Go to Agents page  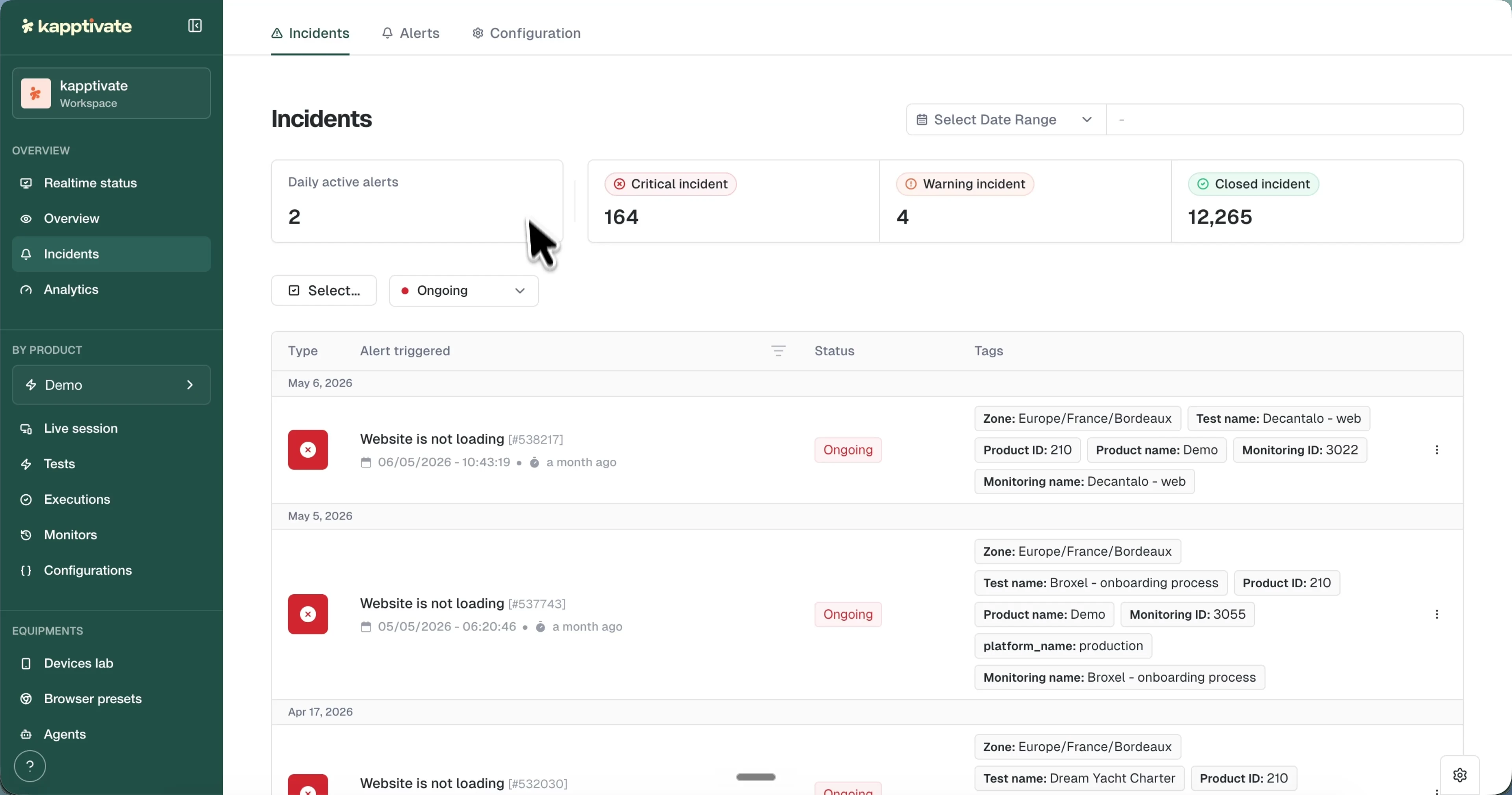(x=111, y=734)
